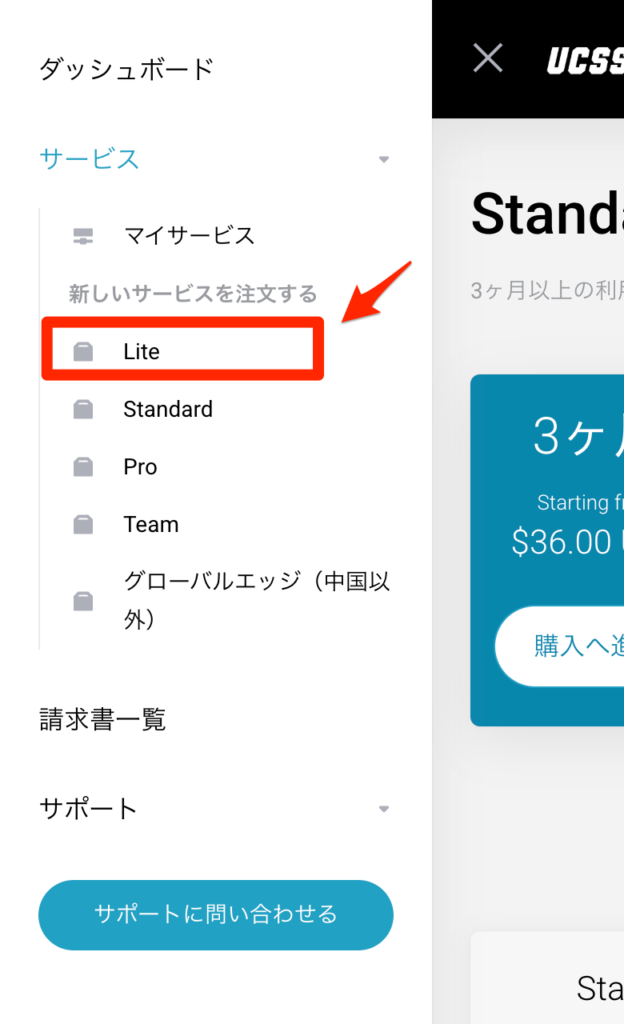Image resolution: width=624 pixels, height=1024 pixels.
Task: Click the マイサービス server icon
Action: tap(83, 236)
